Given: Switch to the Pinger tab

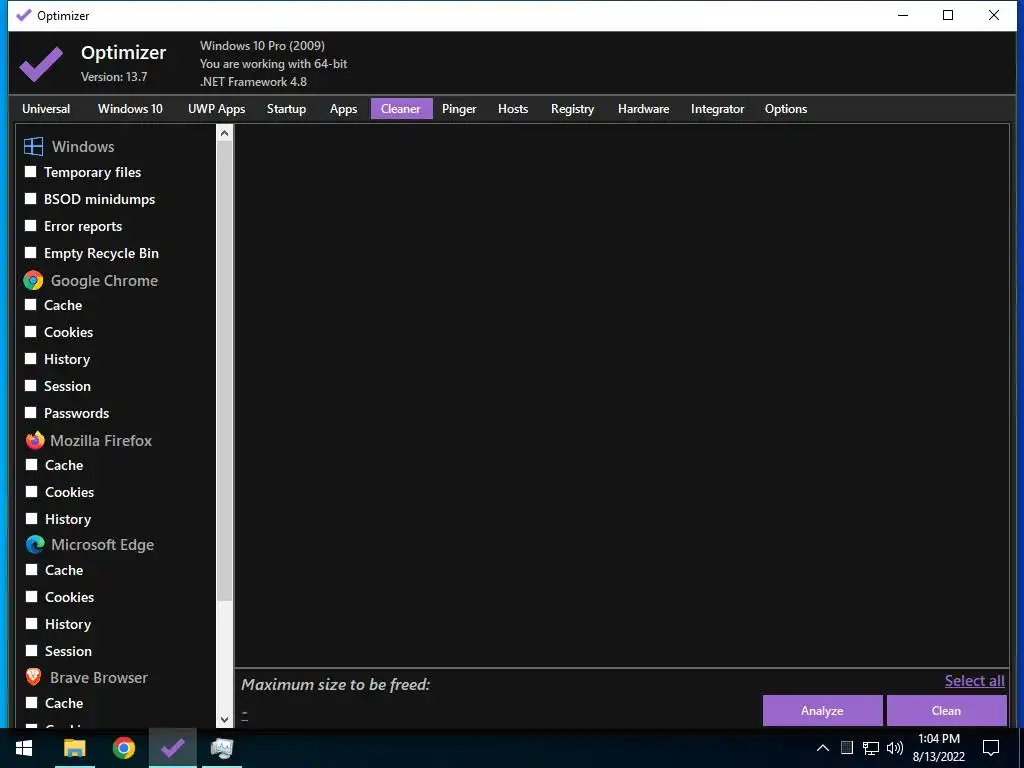Looking at the screenshot, I should 459,108.
